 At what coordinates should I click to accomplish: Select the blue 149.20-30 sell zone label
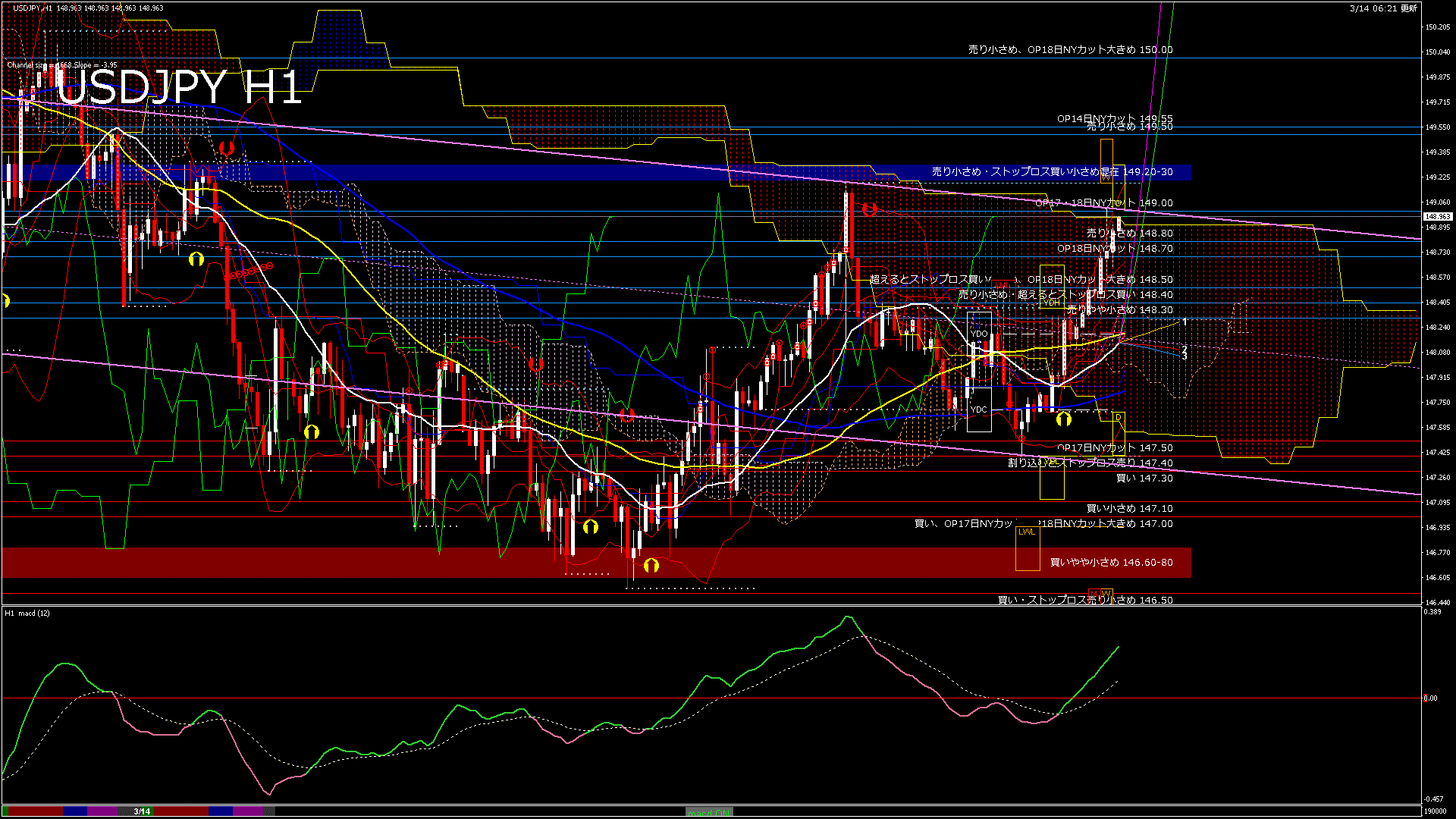[1052, 172]
